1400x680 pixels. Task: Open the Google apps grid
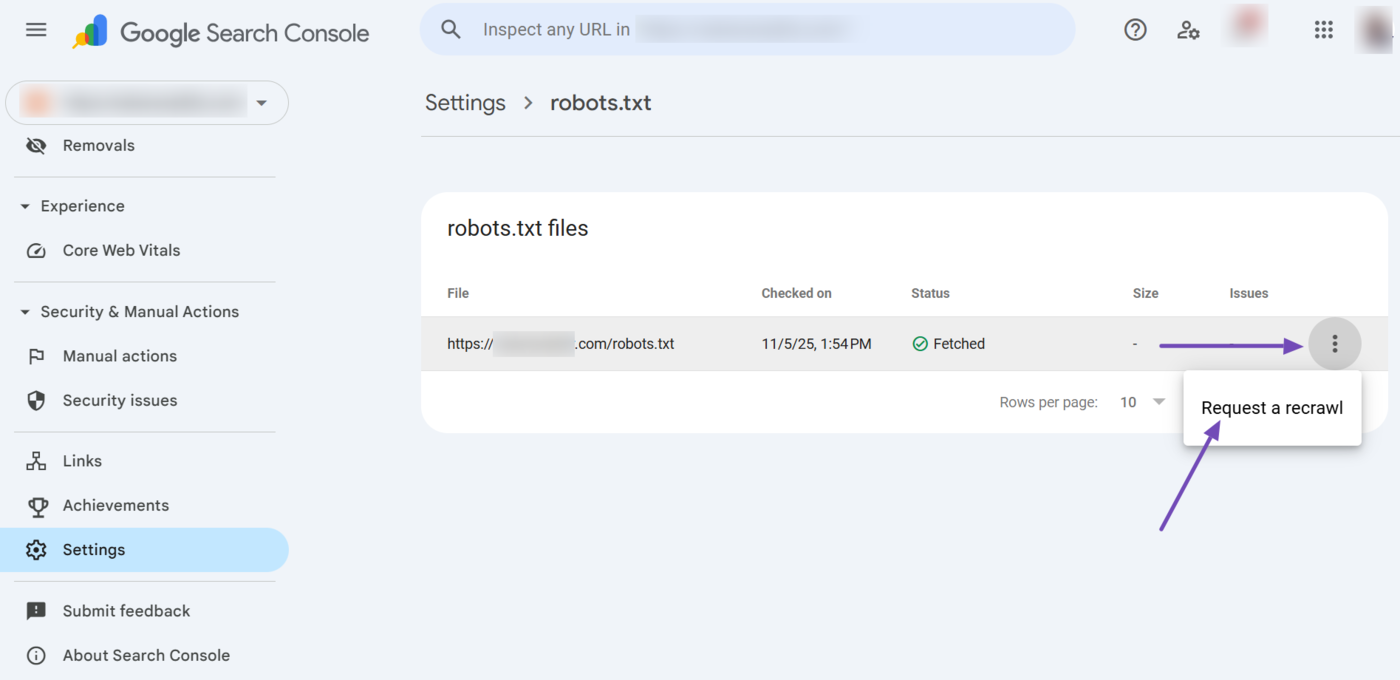pos(1324,30)
